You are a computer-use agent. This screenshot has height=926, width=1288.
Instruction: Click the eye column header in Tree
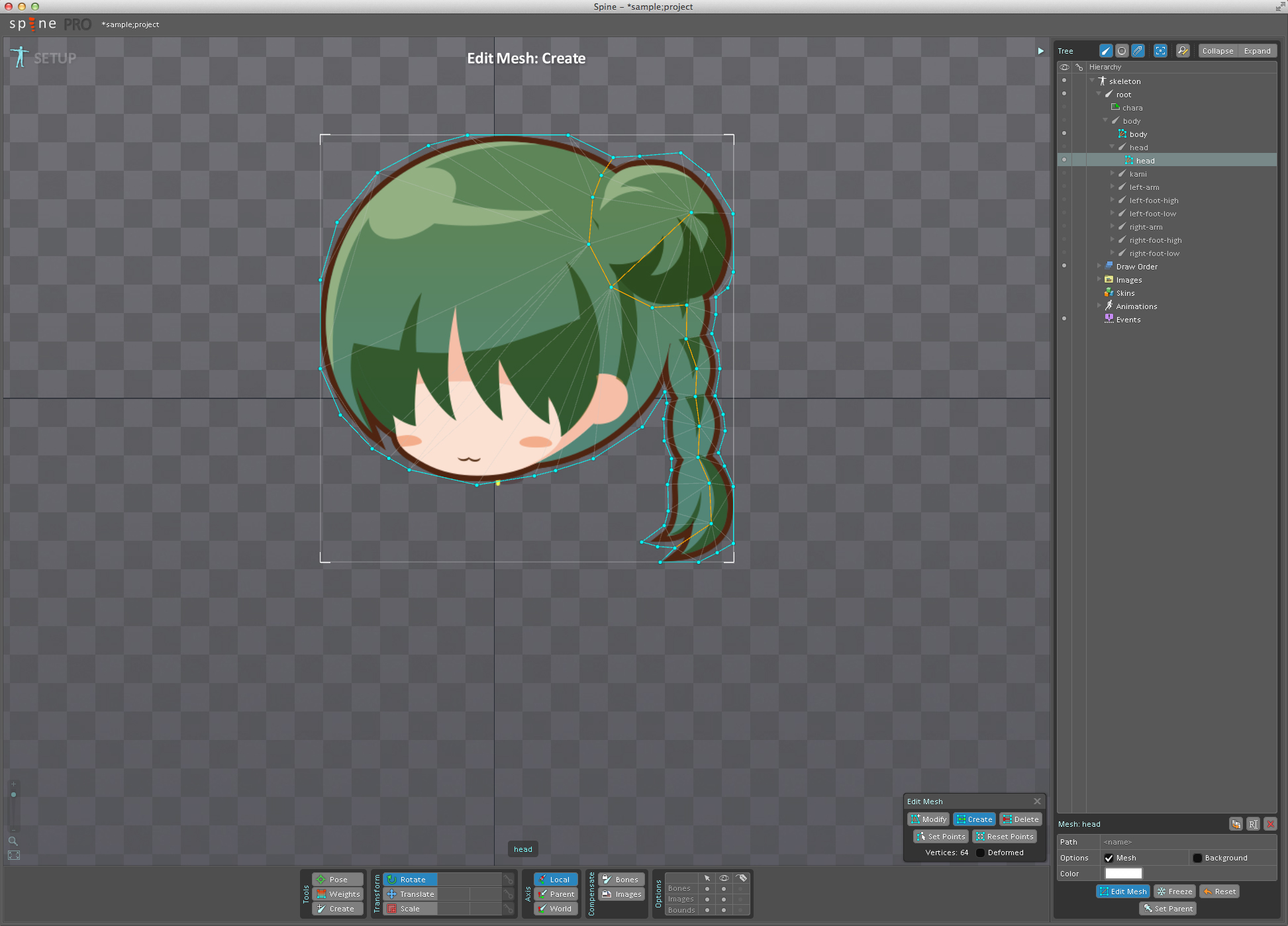[x=1064, y=67]
